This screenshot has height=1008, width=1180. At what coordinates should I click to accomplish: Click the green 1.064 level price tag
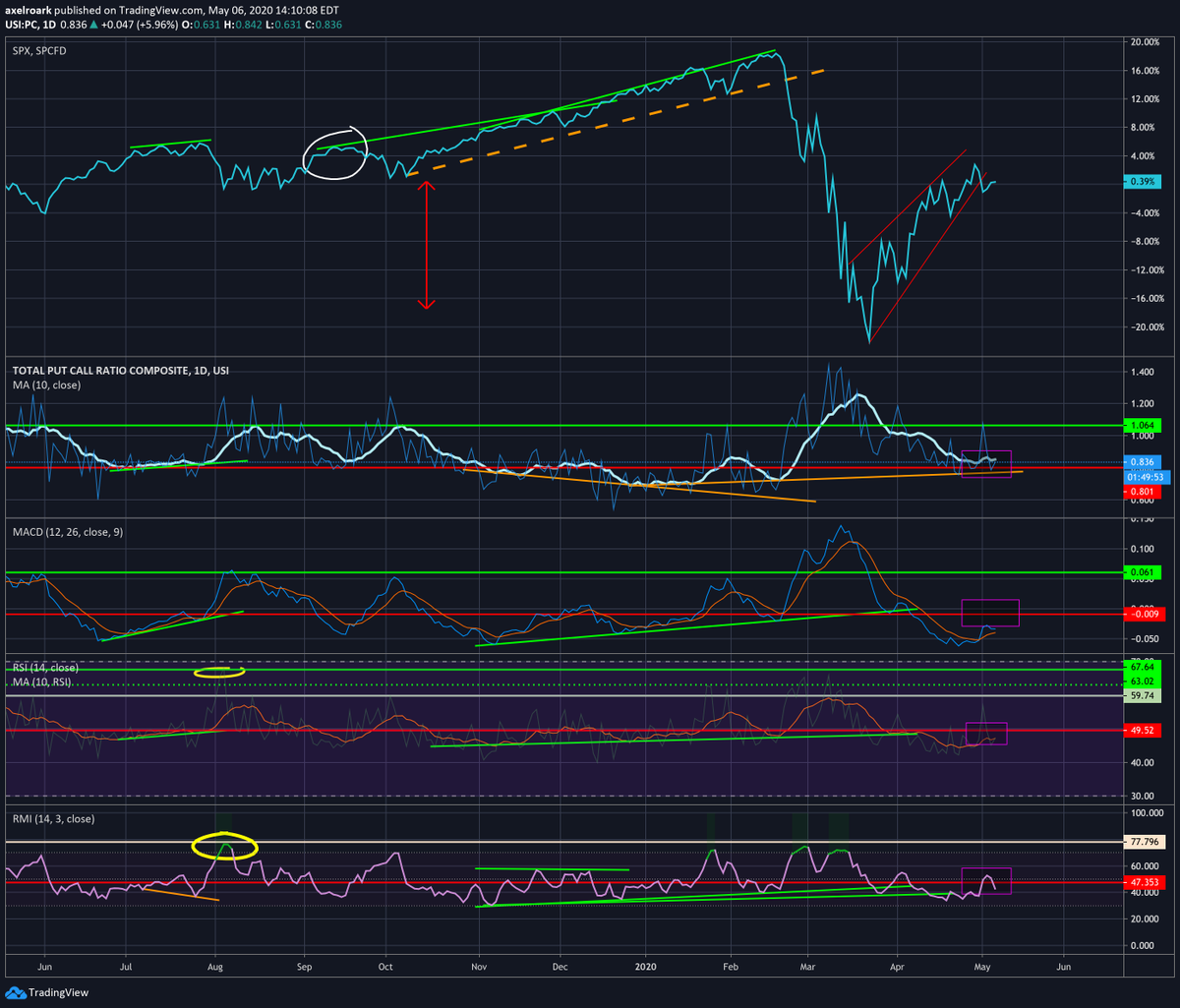click(x=1141, y=426)
